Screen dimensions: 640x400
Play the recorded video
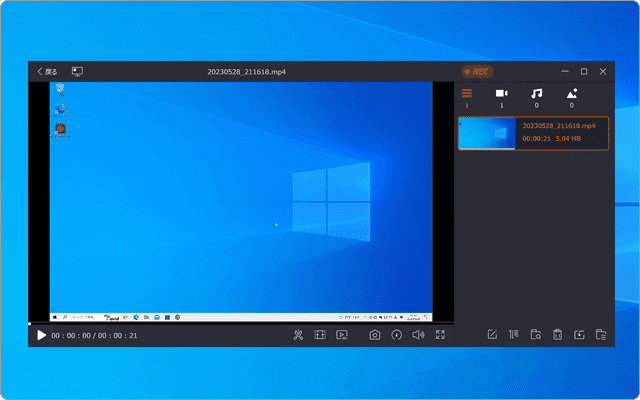coord(41,335)
